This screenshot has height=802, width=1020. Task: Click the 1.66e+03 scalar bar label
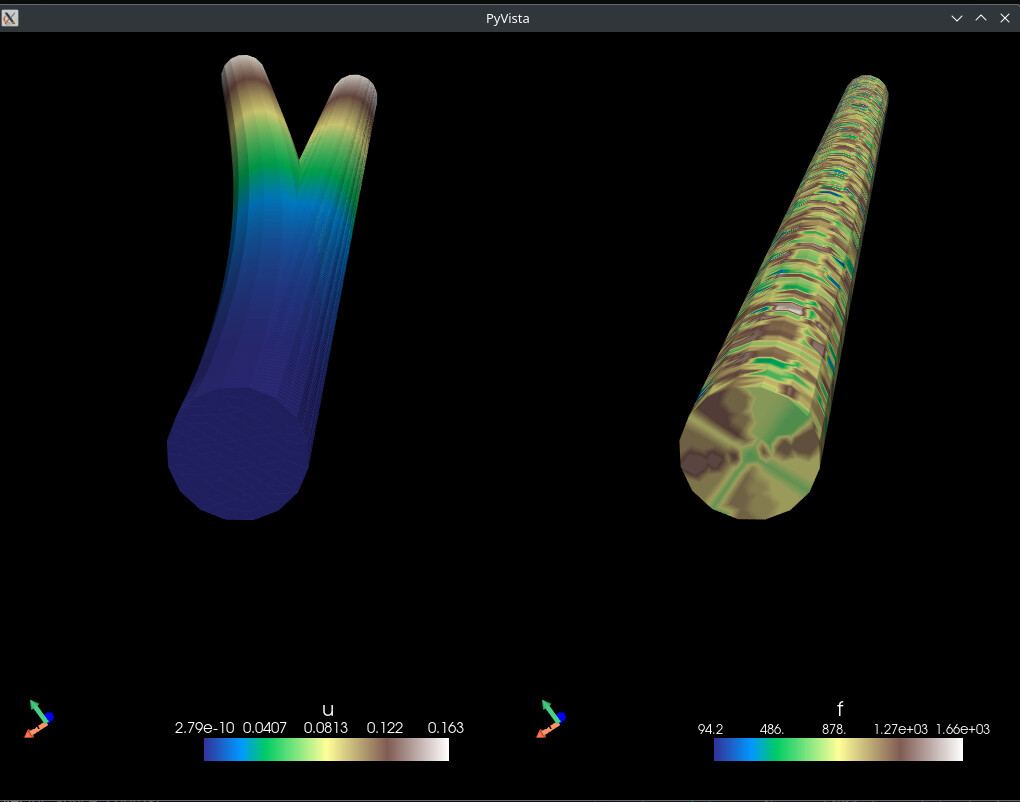point(963,729)
